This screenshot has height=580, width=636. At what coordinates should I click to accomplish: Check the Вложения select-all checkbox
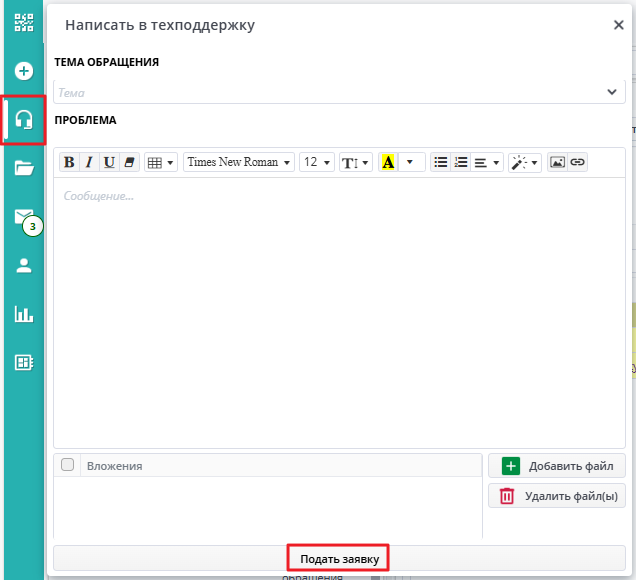point(67,464)
